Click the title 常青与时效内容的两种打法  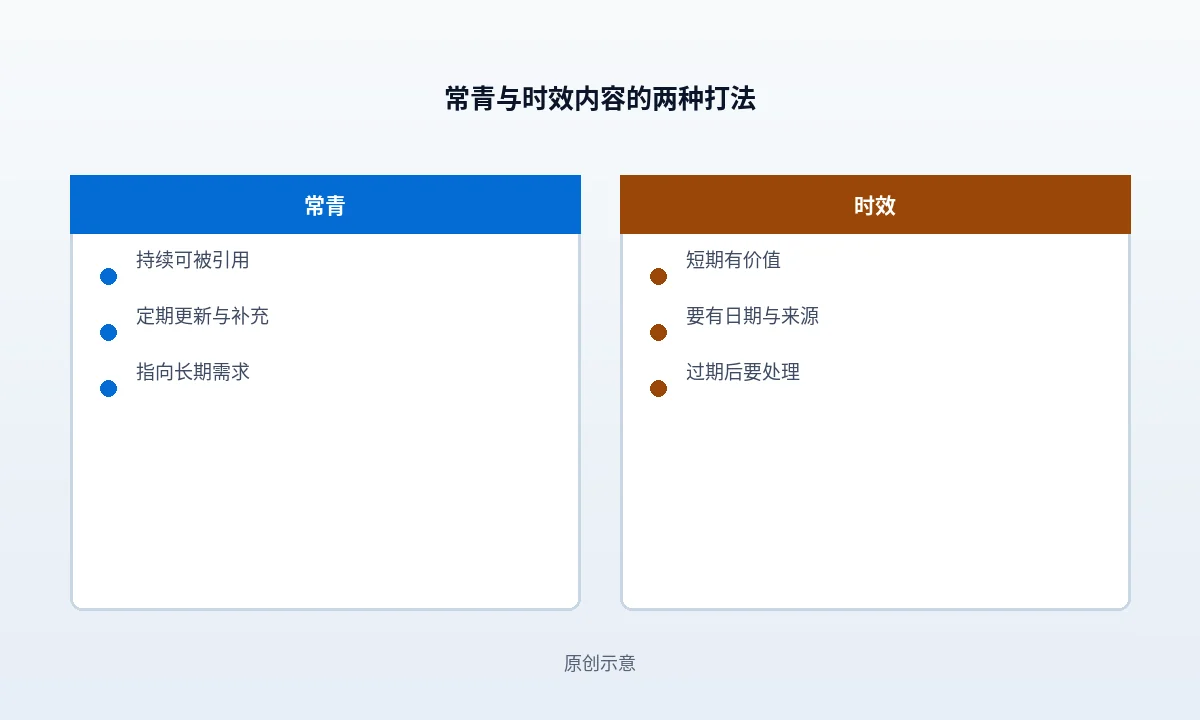tap(600, 99)
